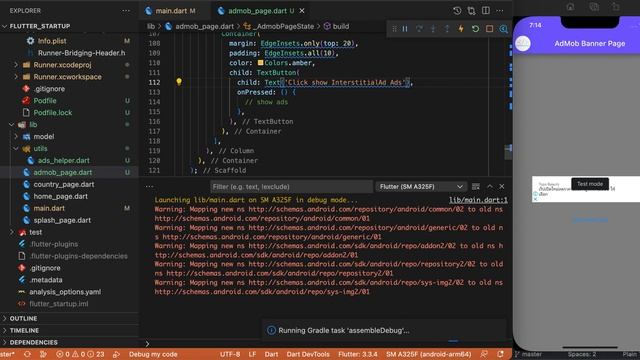Viewport: 640px width, 360px height.
Task: Close the test banner ad
Action: point(535,199)
